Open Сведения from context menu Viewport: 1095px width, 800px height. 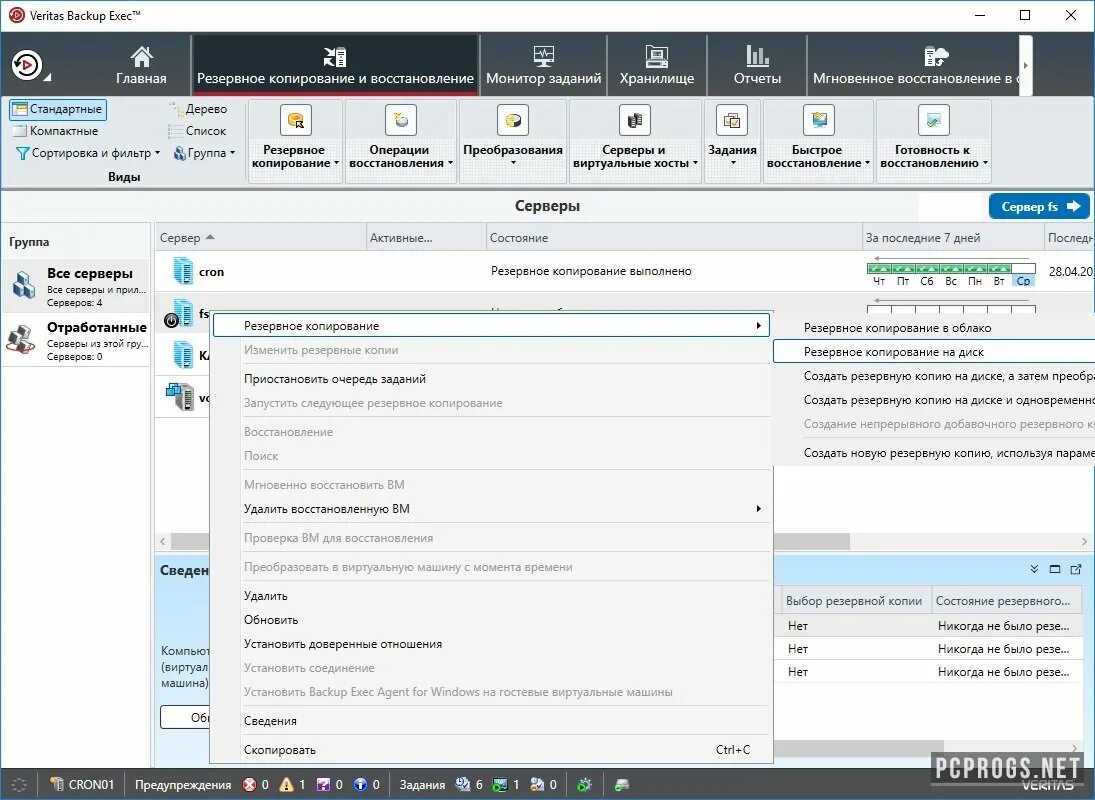click(x=270, y=721)
